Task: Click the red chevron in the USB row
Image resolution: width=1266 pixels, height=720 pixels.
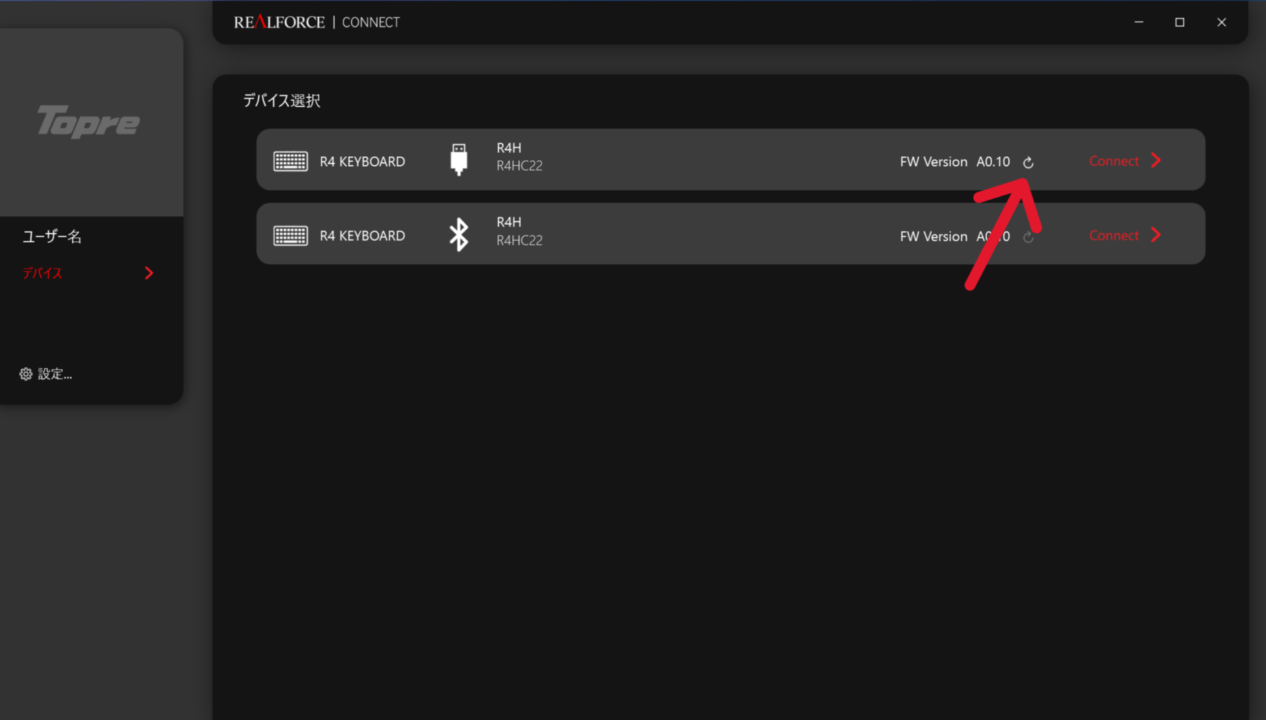Action: [1156, 160]
